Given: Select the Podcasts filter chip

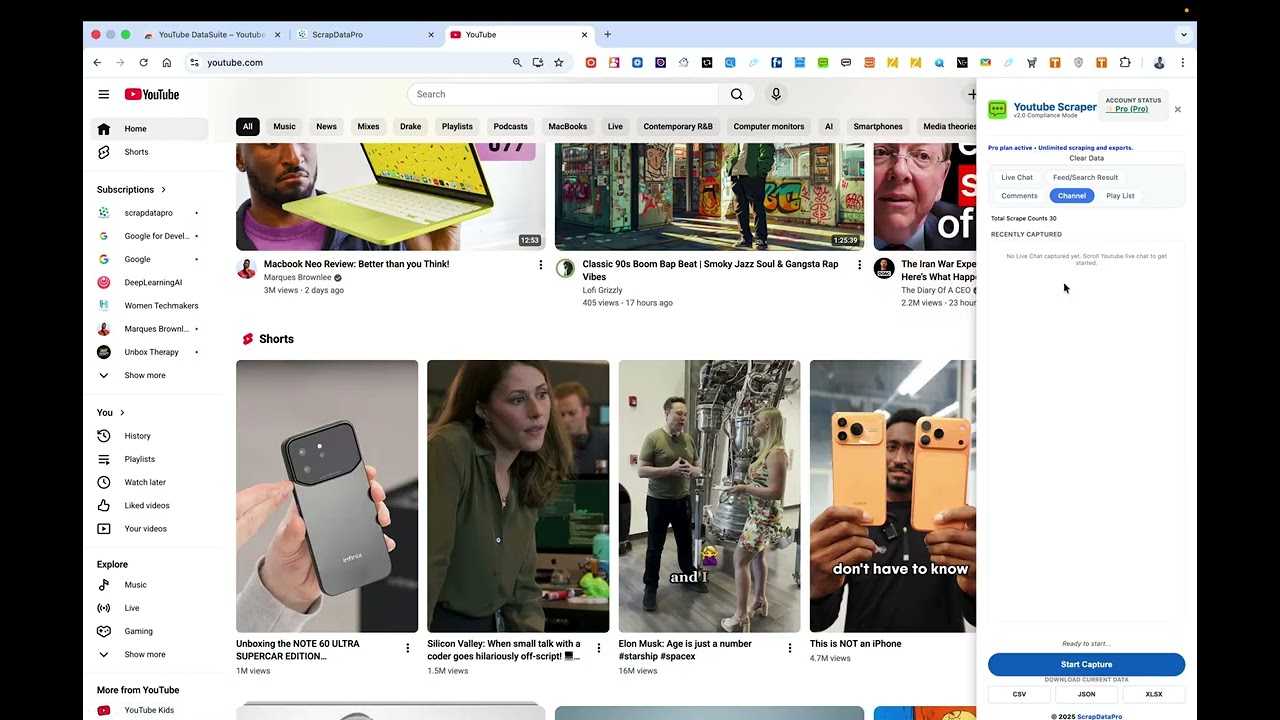Looking at the screenshot, I should 510,126.
